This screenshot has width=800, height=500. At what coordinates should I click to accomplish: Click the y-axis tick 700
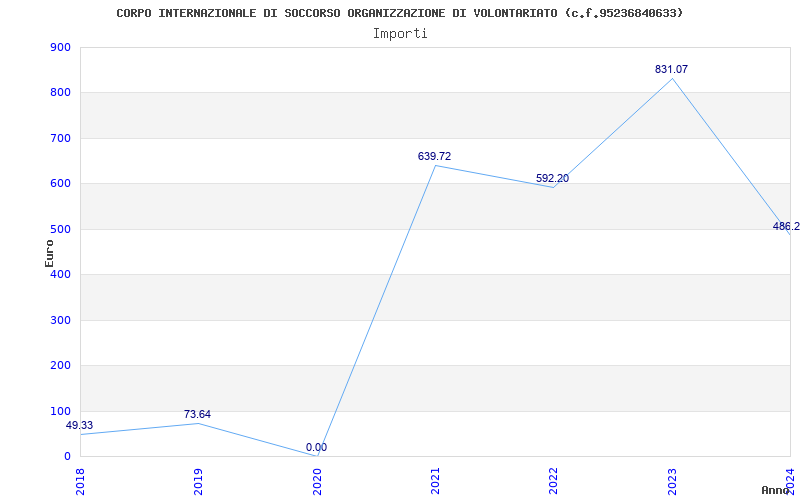coord(60,138)
